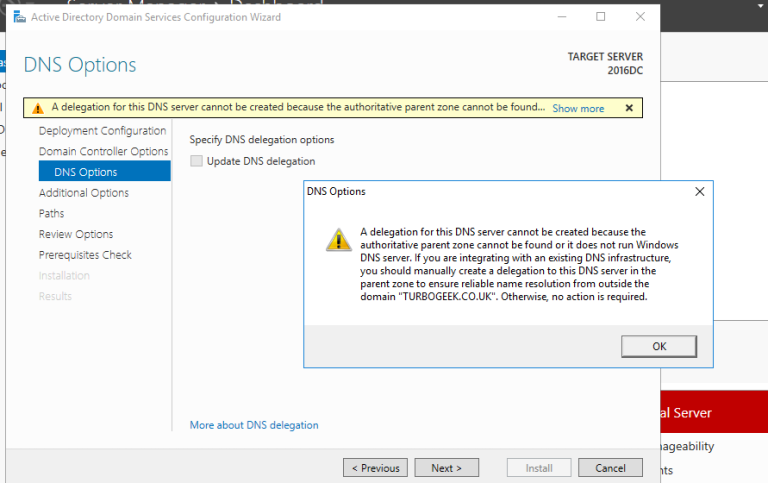Minimize the configuration wizard window
This screenshot has width=768, height=483.
pos(562,17)
